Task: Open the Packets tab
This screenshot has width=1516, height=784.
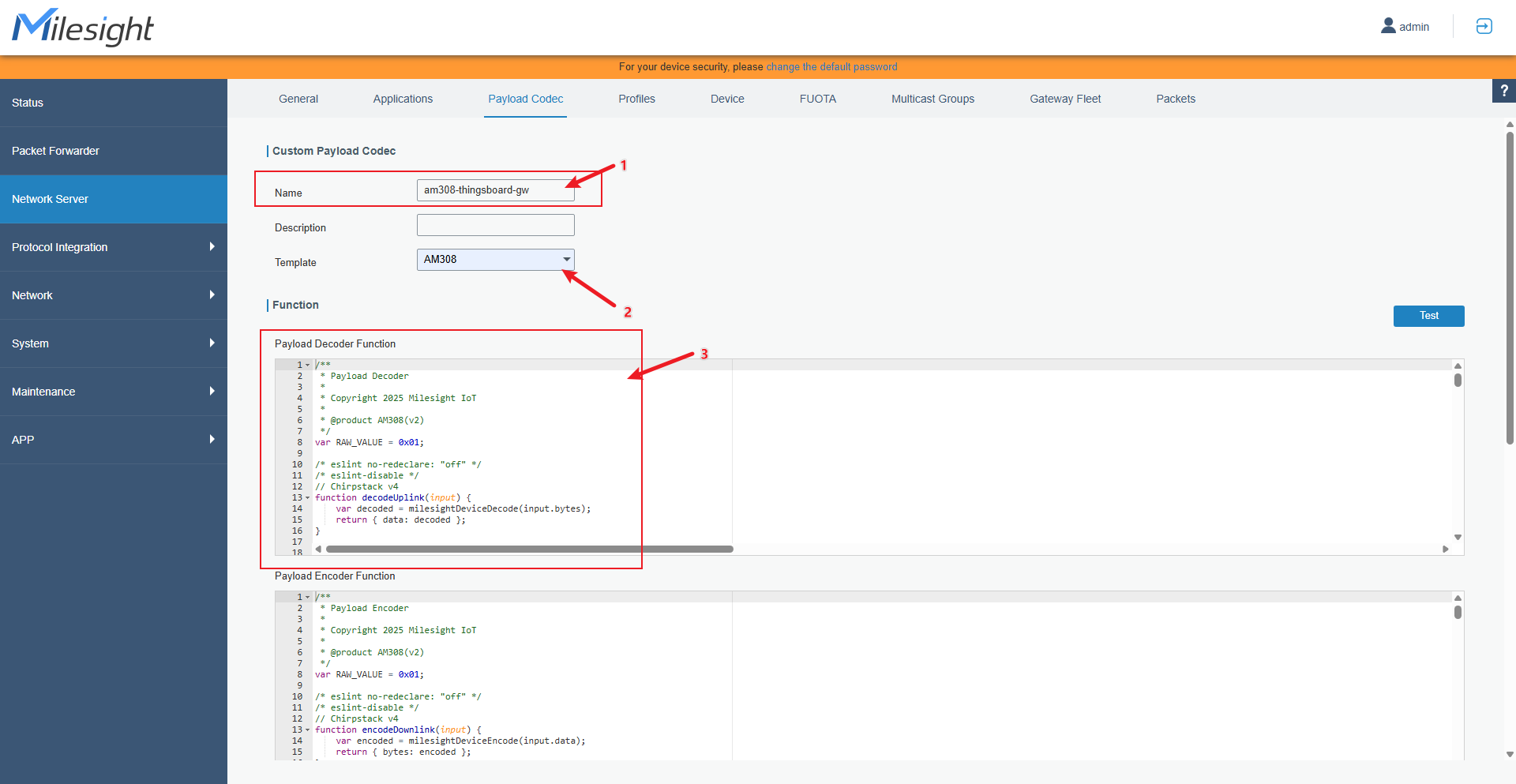Action: pyautogui.click(x=1176, y=99)
